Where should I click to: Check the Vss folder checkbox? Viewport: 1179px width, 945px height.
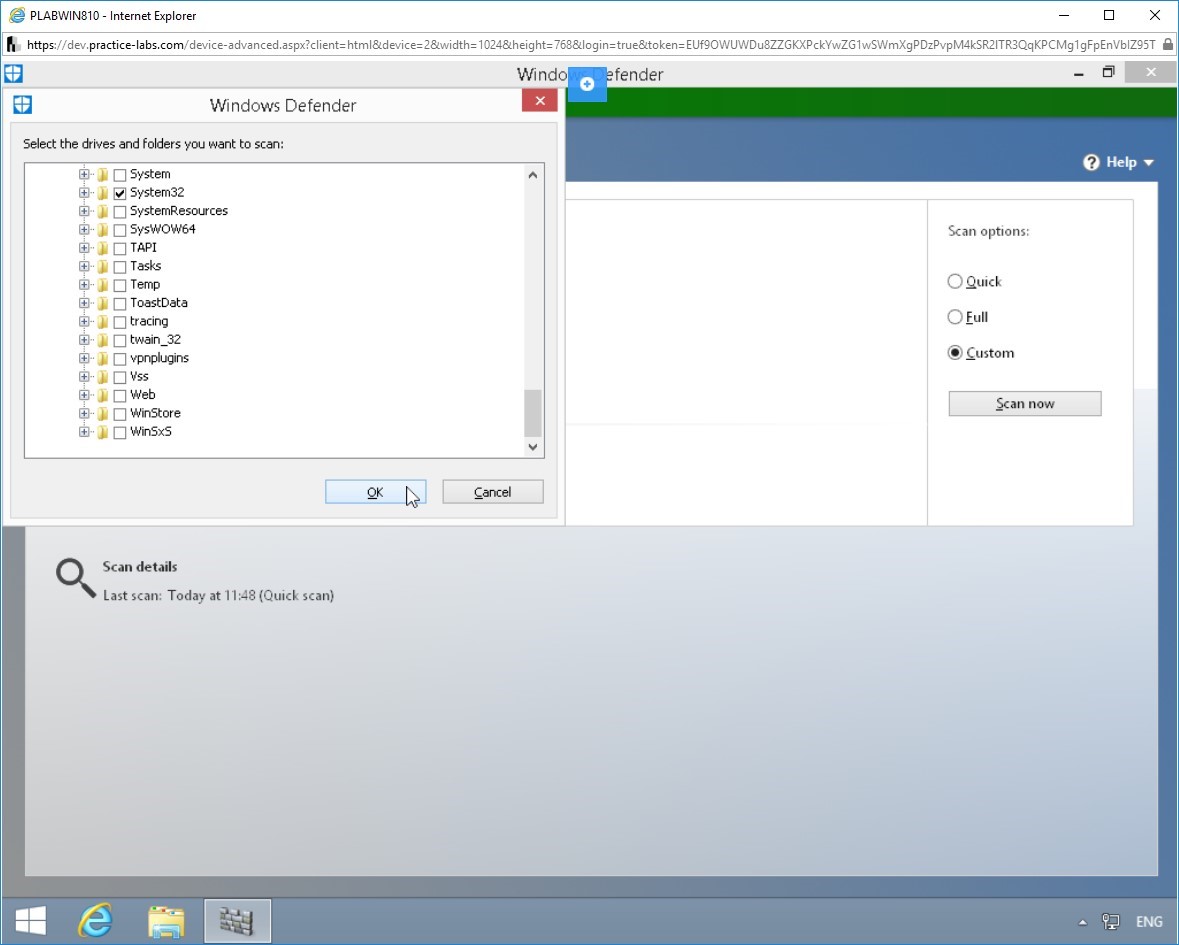tap(120, 377)
